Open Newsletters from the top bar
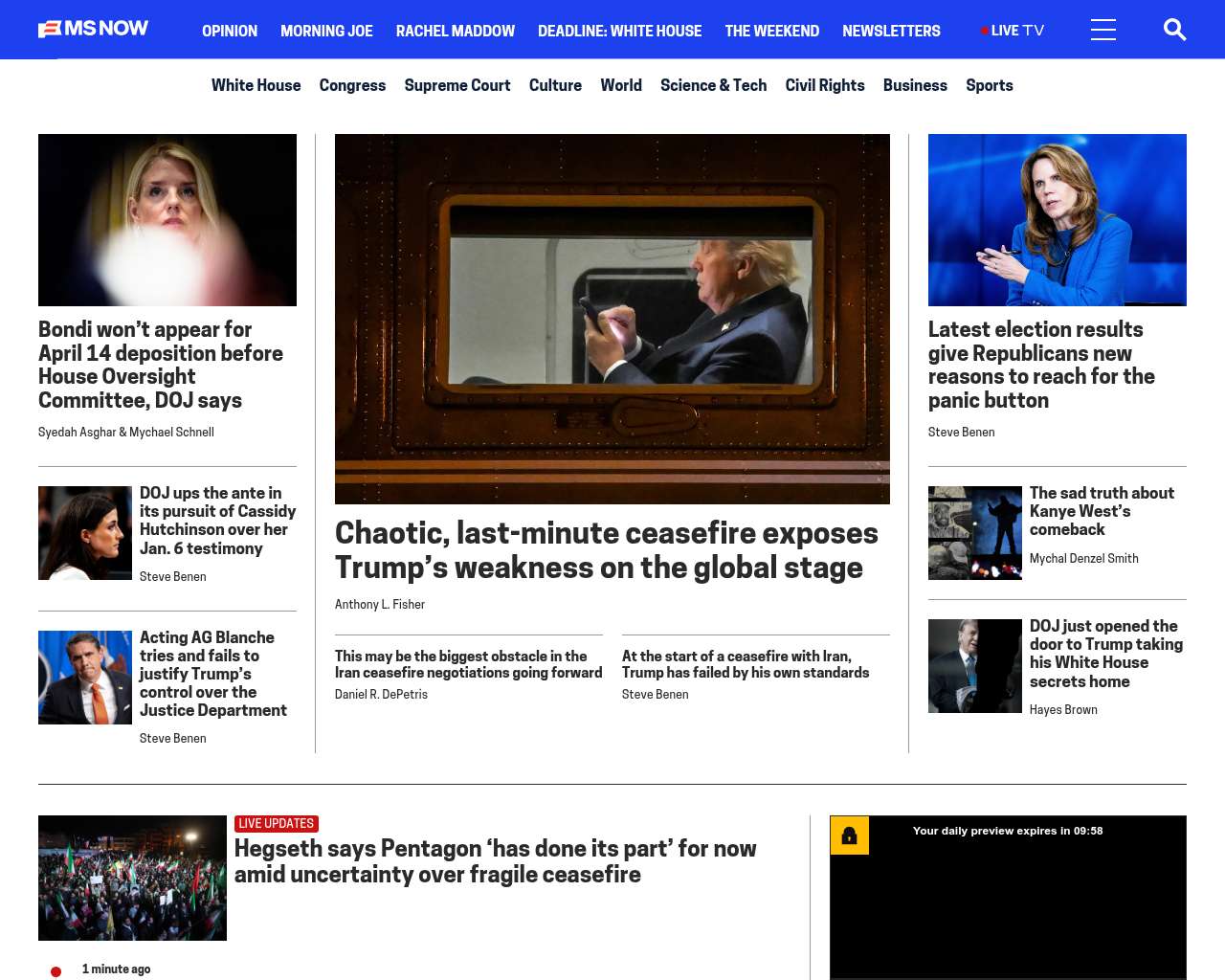This screenshot has width=1225, height=980. tap(891, 31)
